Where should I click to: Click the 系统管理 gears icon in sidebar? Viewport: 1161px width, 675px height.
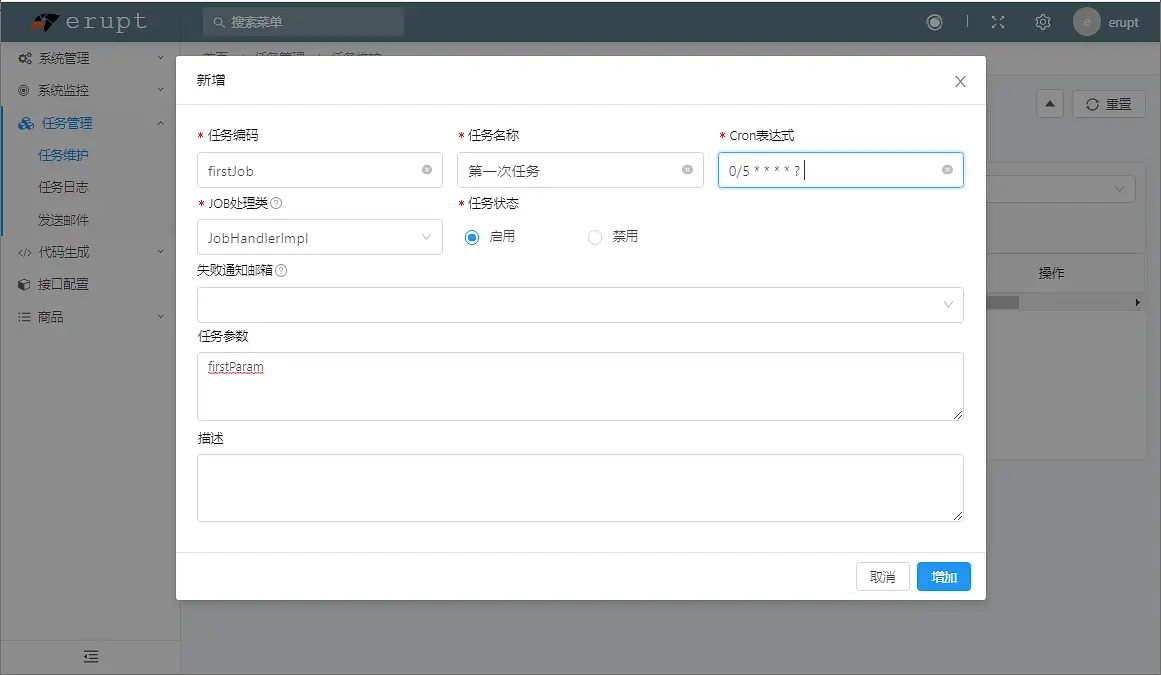[26, 58]
